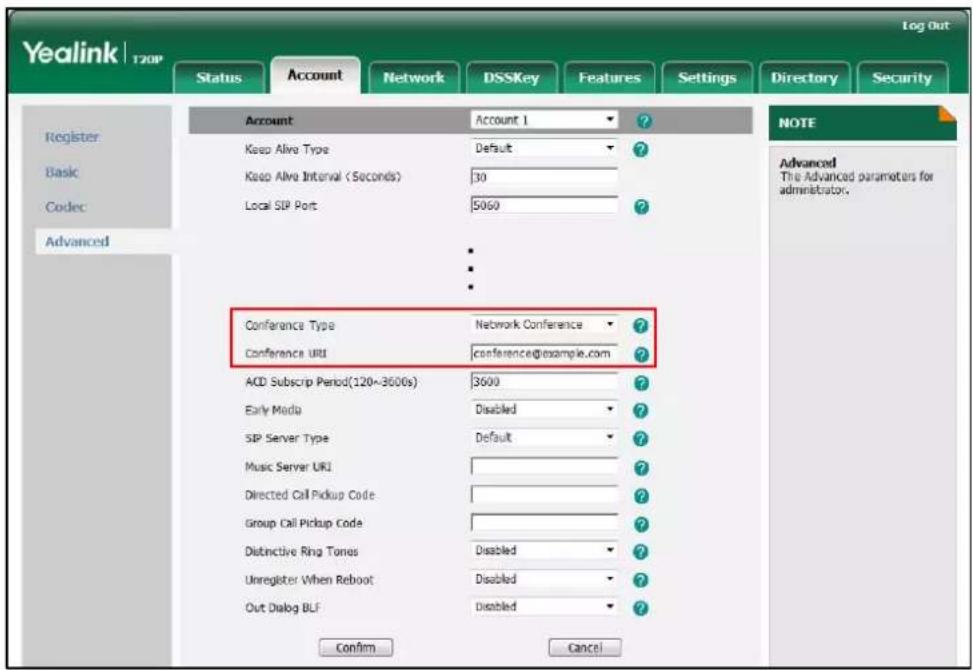Viewport: 973px width, 670px height.
Task: Click help icon for Distinctive Ring Tones
Action: point(641,552)
